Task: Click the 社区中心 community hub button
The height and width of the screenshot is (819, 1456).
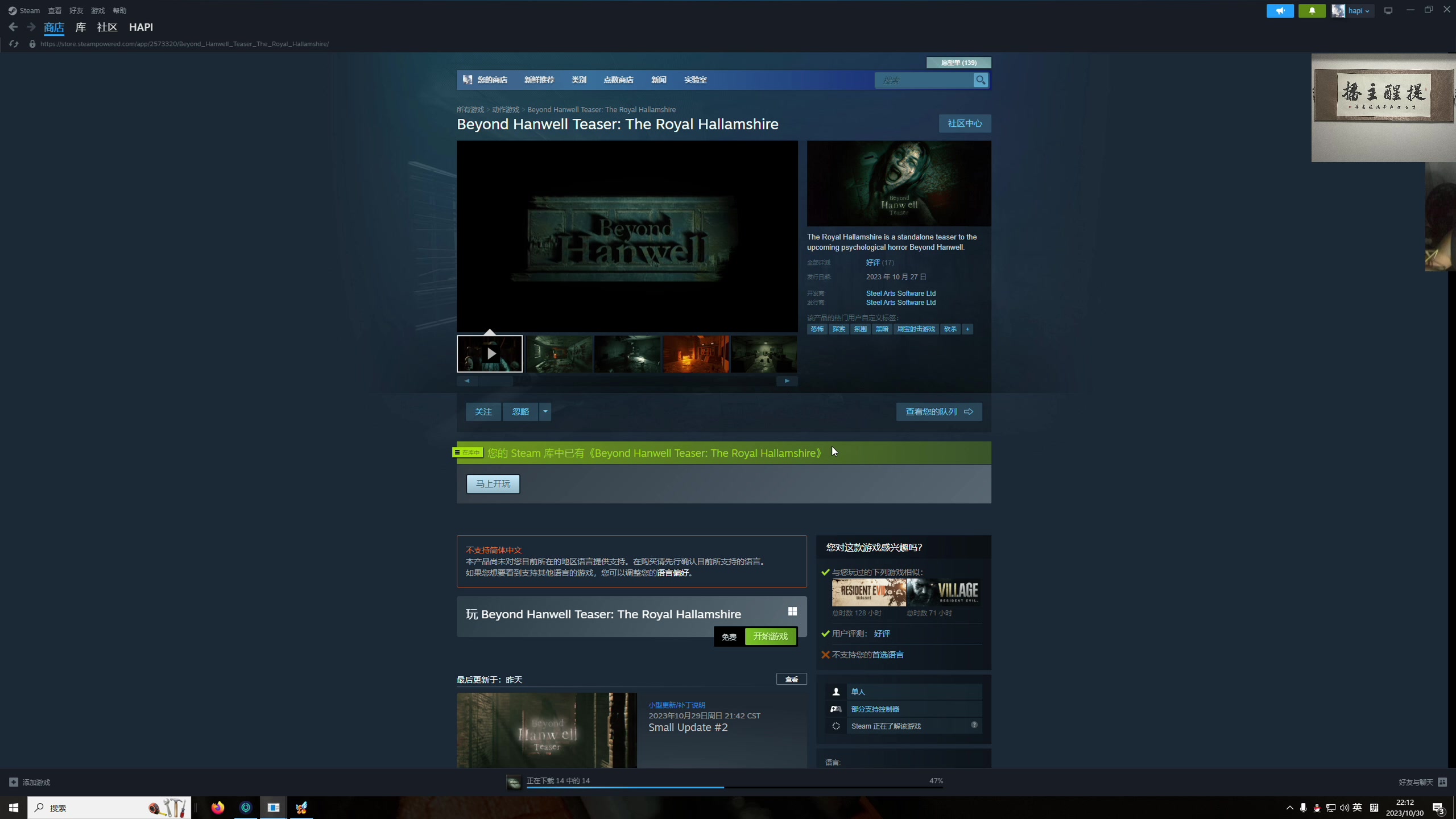Action: coord(965,123)
